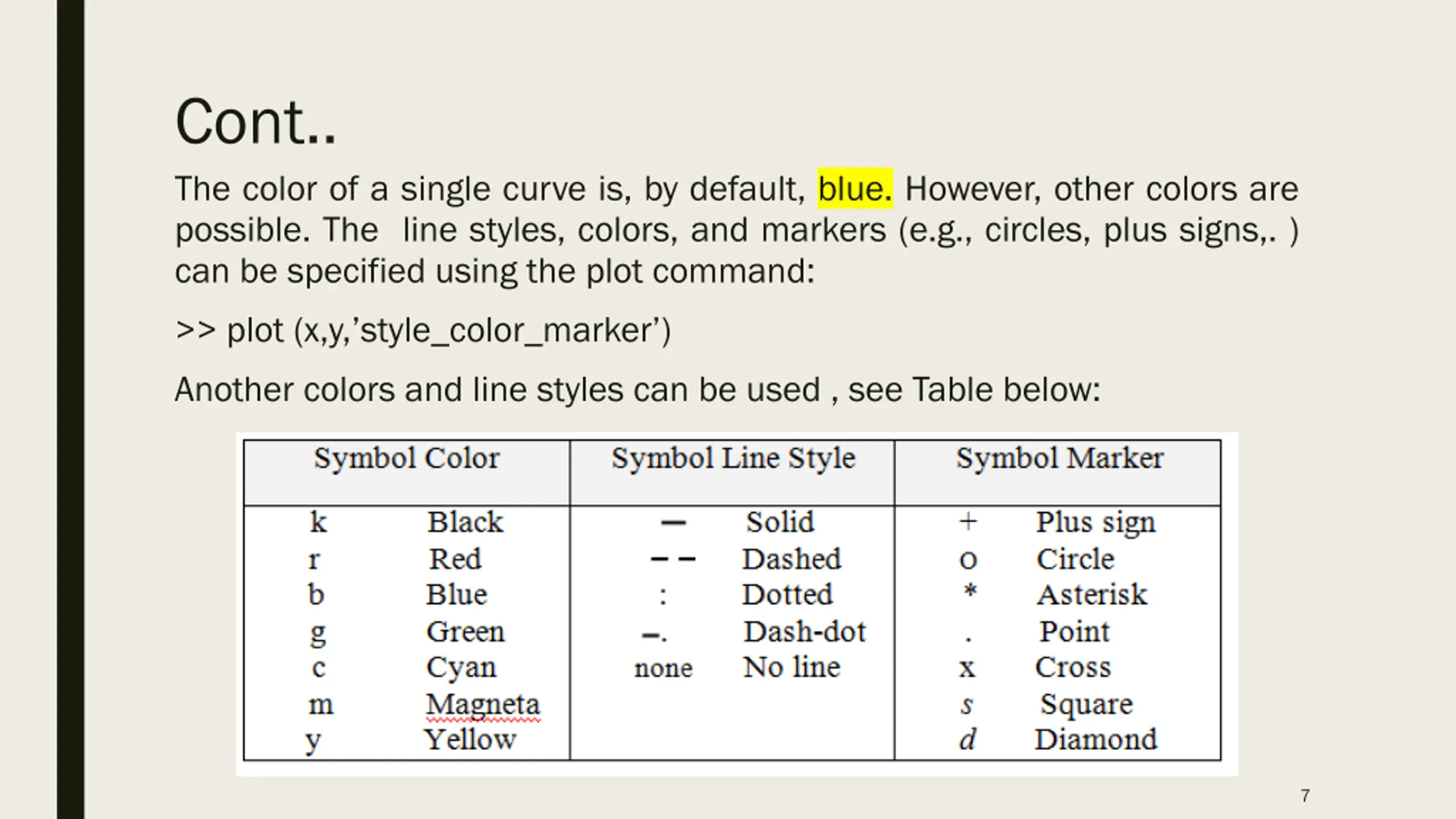Click the asterisk marker symbol
The height and width of the screenshot is (819, 1456).
(970, 591)
